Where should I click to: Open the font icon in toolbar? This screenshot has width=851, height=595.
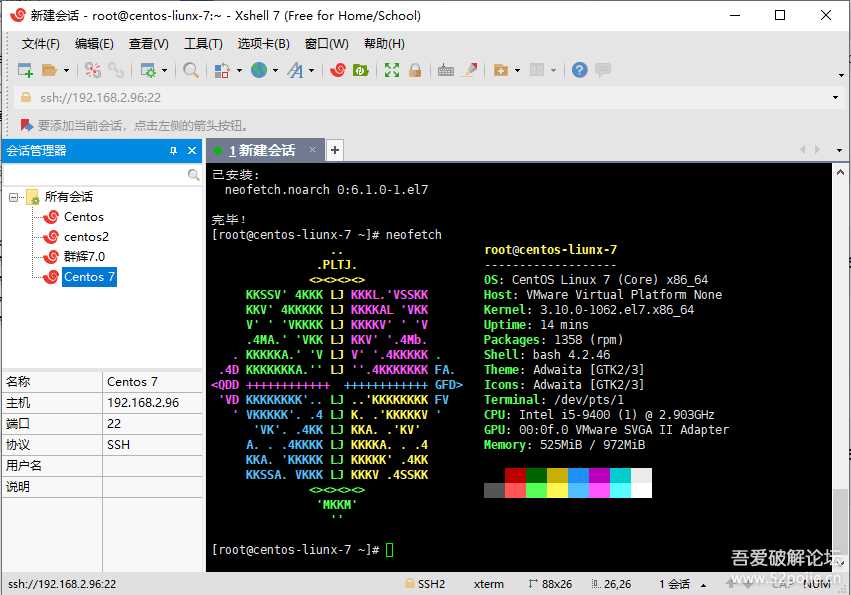(x=296, y=70)
